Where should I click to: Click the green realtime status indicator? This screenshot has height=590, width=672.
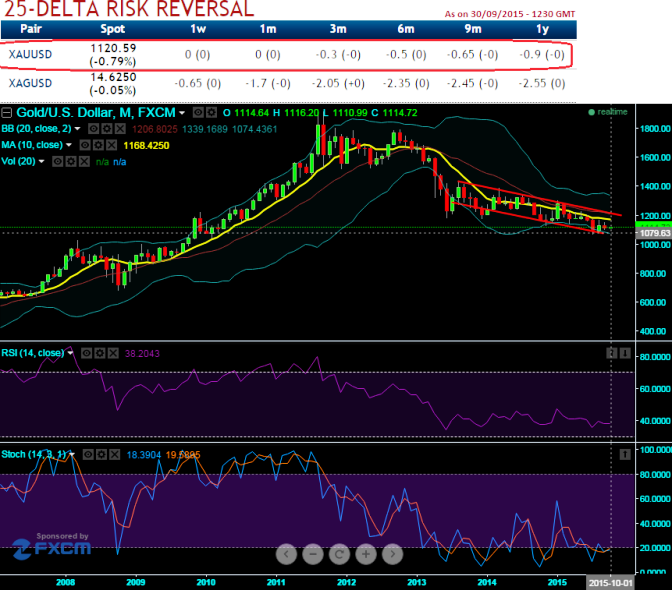click(608, 112)
